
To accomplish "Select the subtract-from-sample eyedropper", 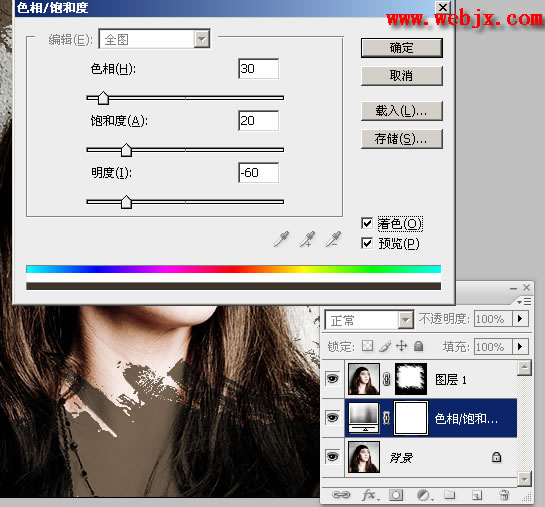I will coord(333,239).
